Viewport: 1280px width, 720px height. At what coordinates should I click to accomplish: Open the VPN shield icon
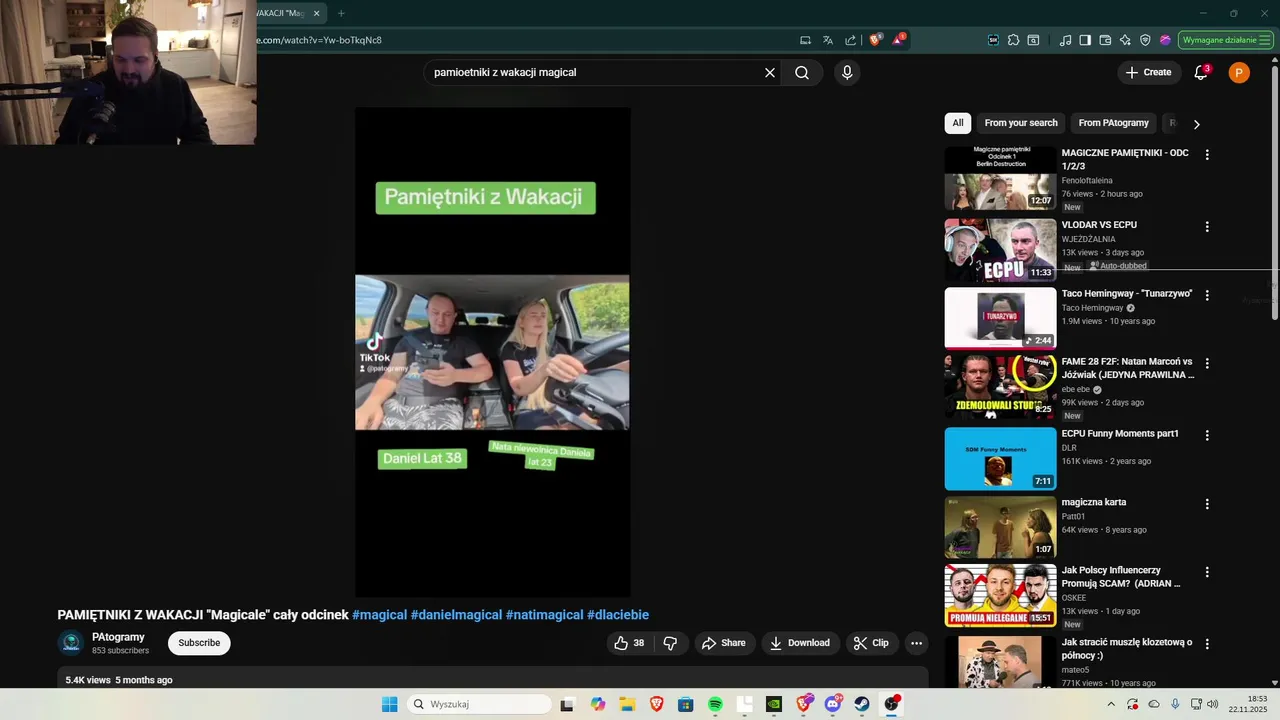click(x=1145, y=40)
